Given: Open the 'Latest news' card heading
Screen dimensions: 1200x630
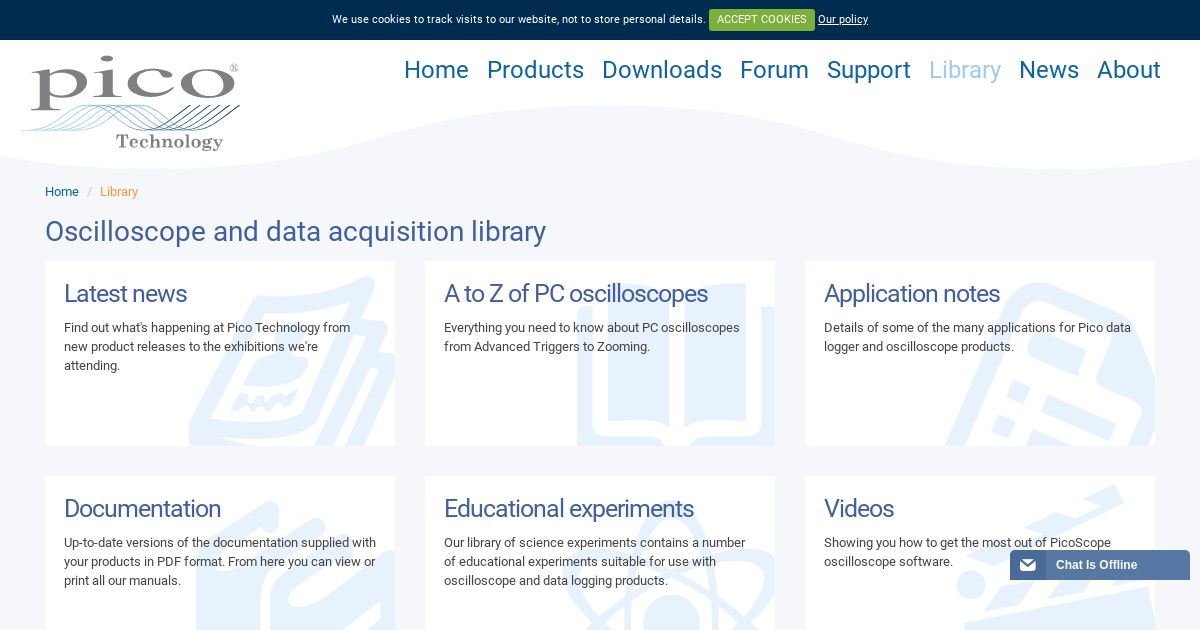Looking at the screenshot, I should click(x=125, y=294).
